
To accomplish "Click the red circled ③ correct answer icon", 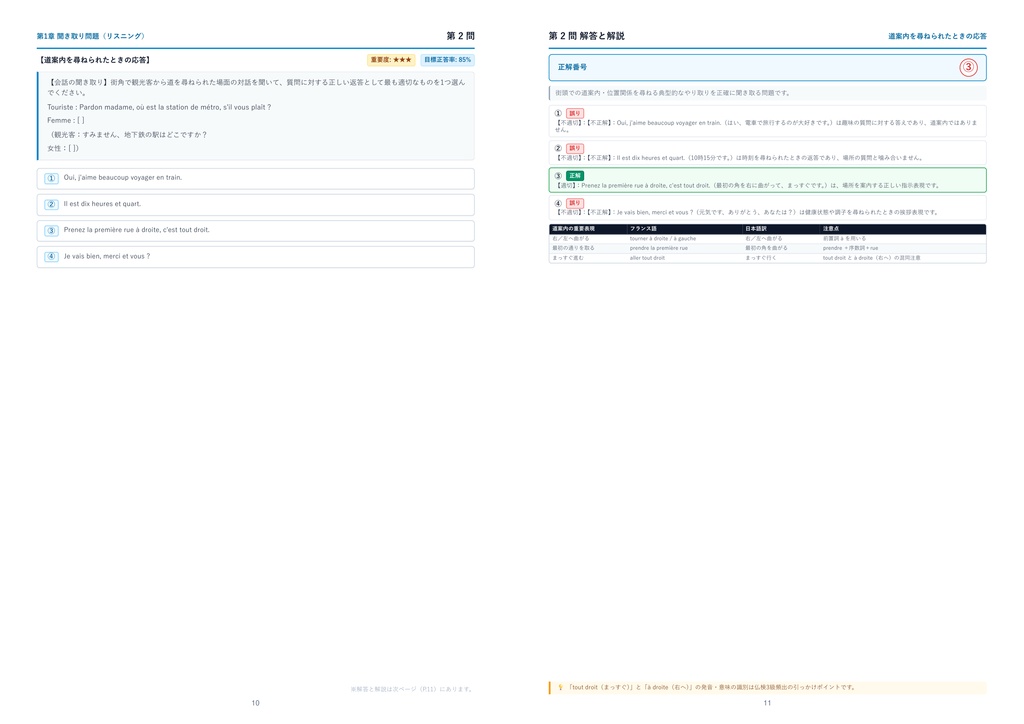I will tap(968, 67).
